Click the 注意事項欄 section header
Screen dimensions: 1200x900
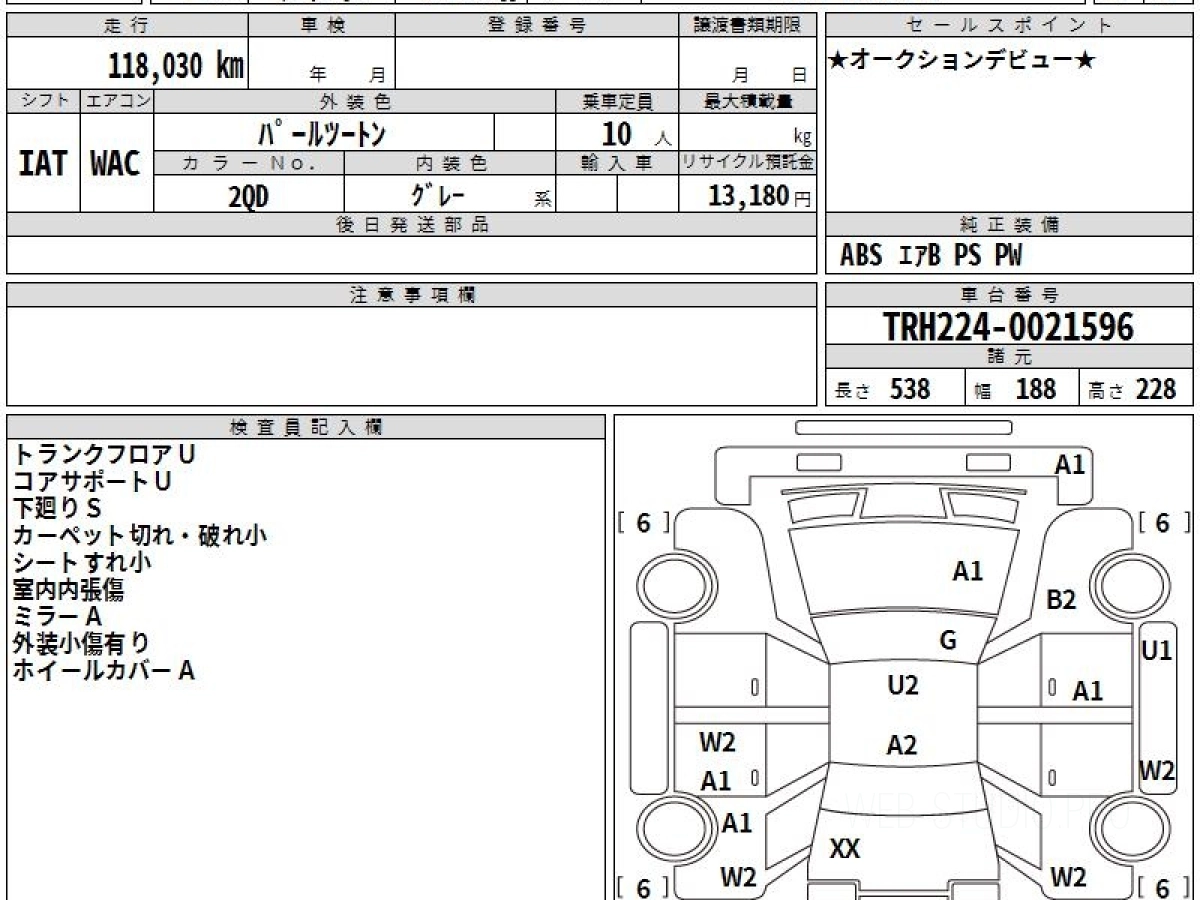[412, 295]
